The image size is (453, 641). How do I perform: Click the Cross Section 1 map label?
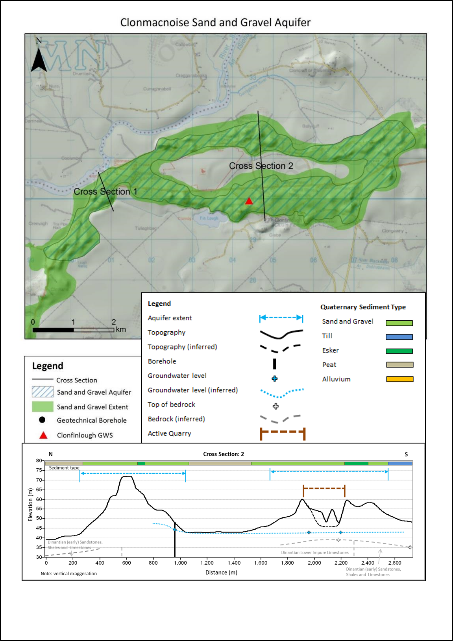point(105,191)
